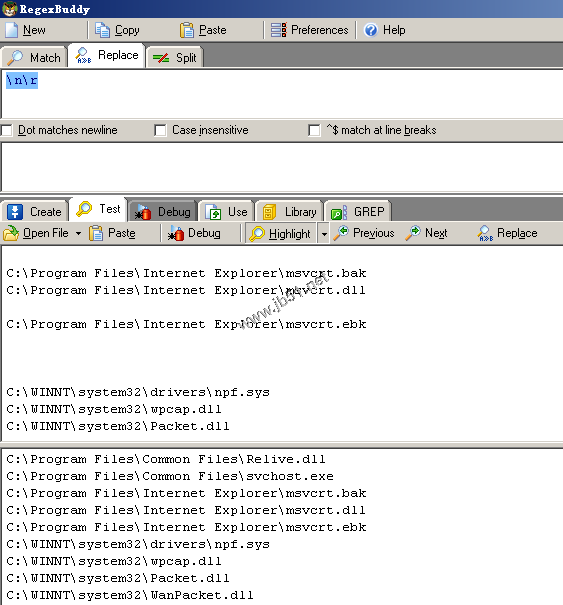Expand the Highlight dropdown arrow
This screenshot has height=605, width=563.
click(324, 234)
